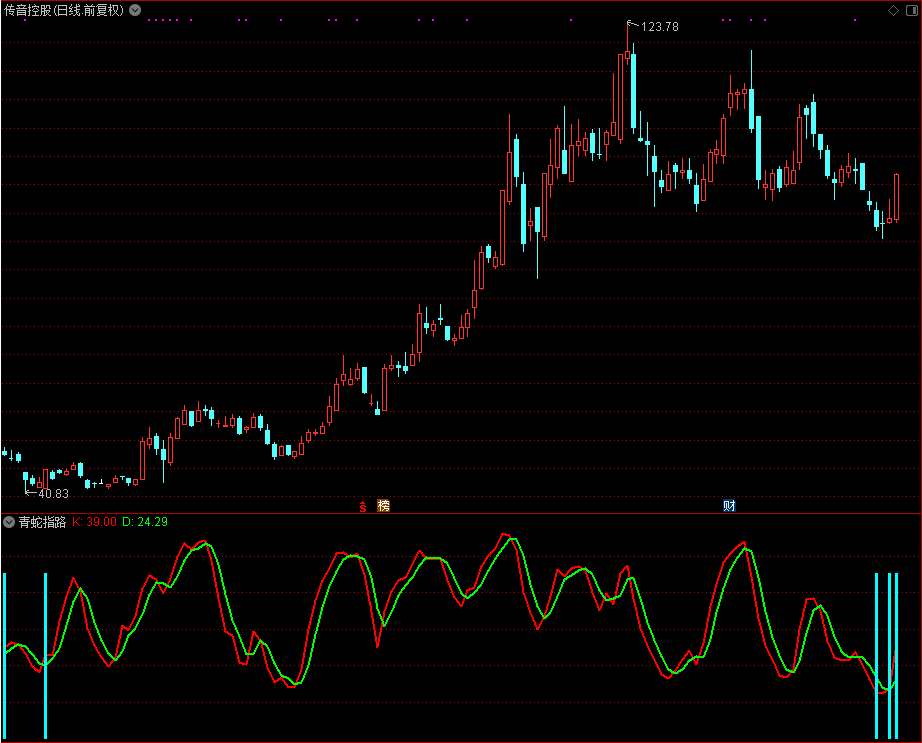Click the D: 24.29 indicator value

click(145, 522)
